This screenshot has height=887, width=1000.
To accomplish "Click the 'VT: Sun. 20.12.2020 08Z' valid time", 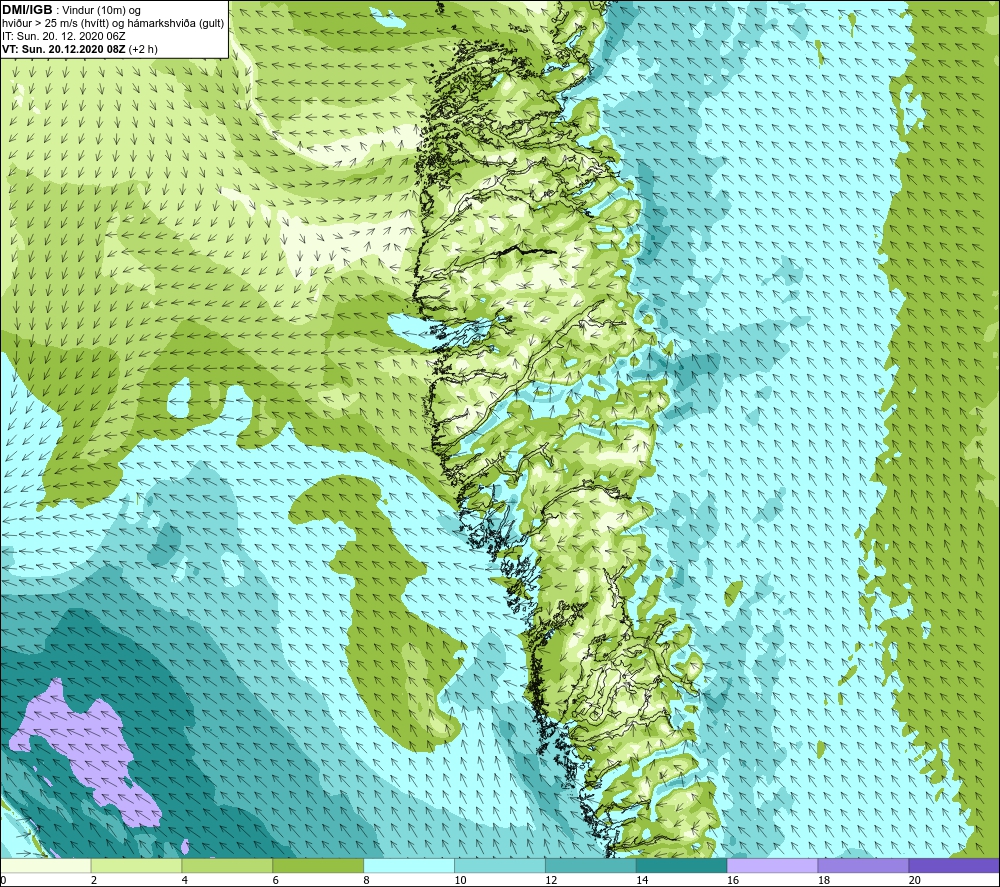I will tap(64, 49).
